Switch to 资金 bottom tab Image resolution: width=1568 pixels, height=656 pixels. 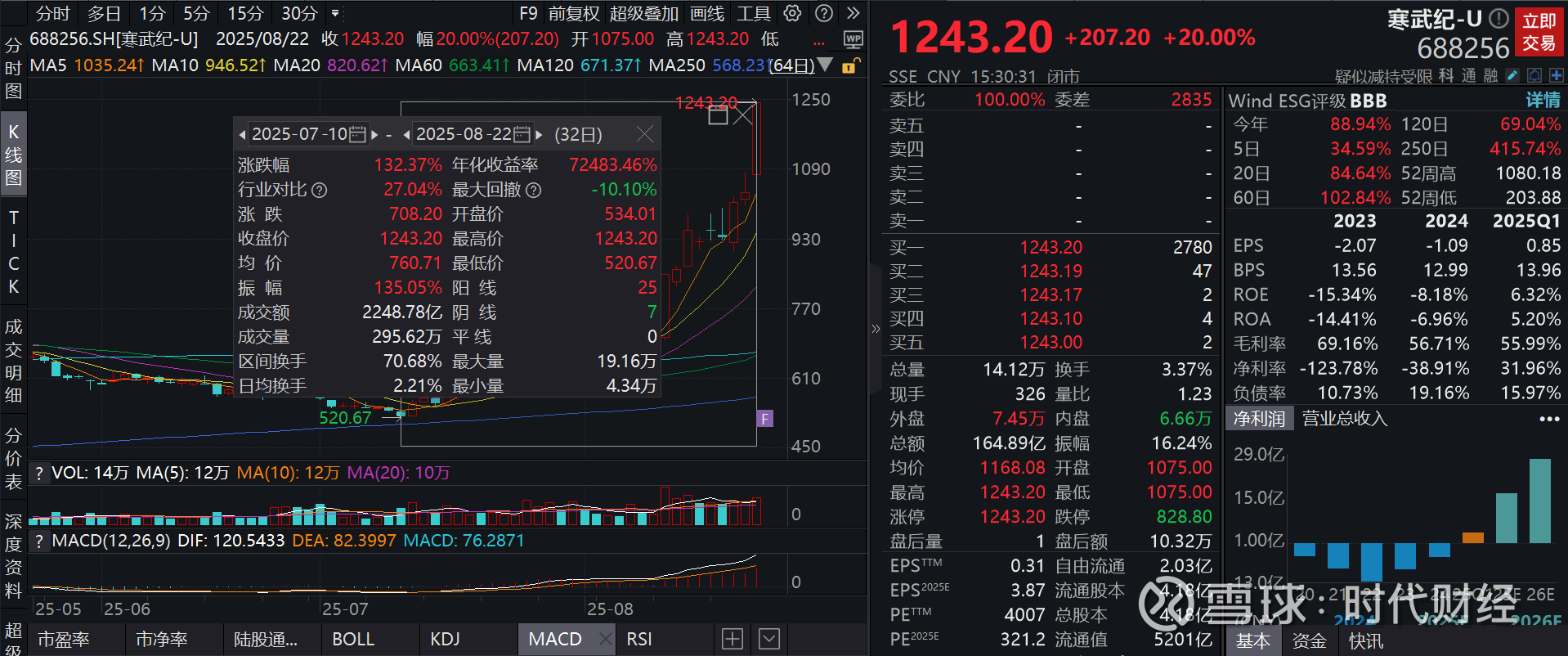[x=1309, y=640]
